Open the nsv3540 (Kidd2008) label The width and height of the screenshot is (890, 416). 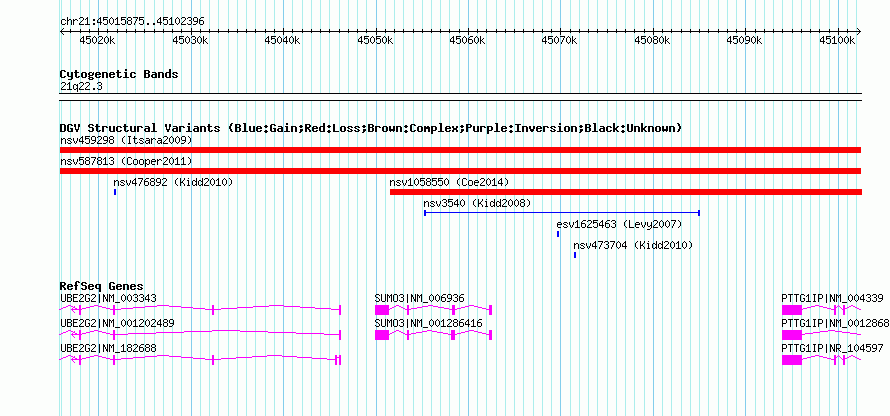(477, 203)
